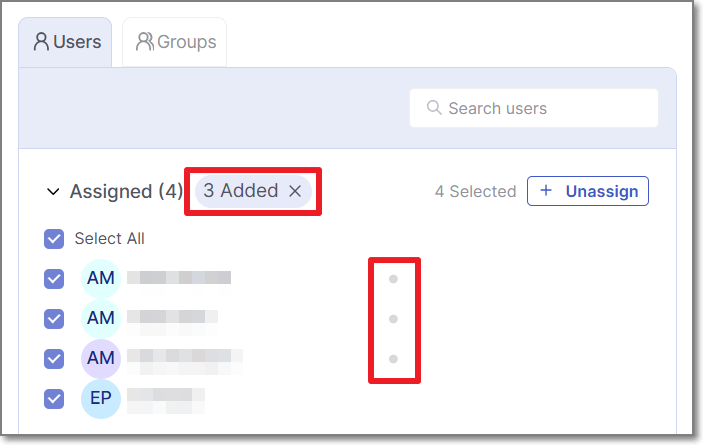Click the search magnifier icon
The height and width of the screenshot is (445, 703).
point(434,108)
